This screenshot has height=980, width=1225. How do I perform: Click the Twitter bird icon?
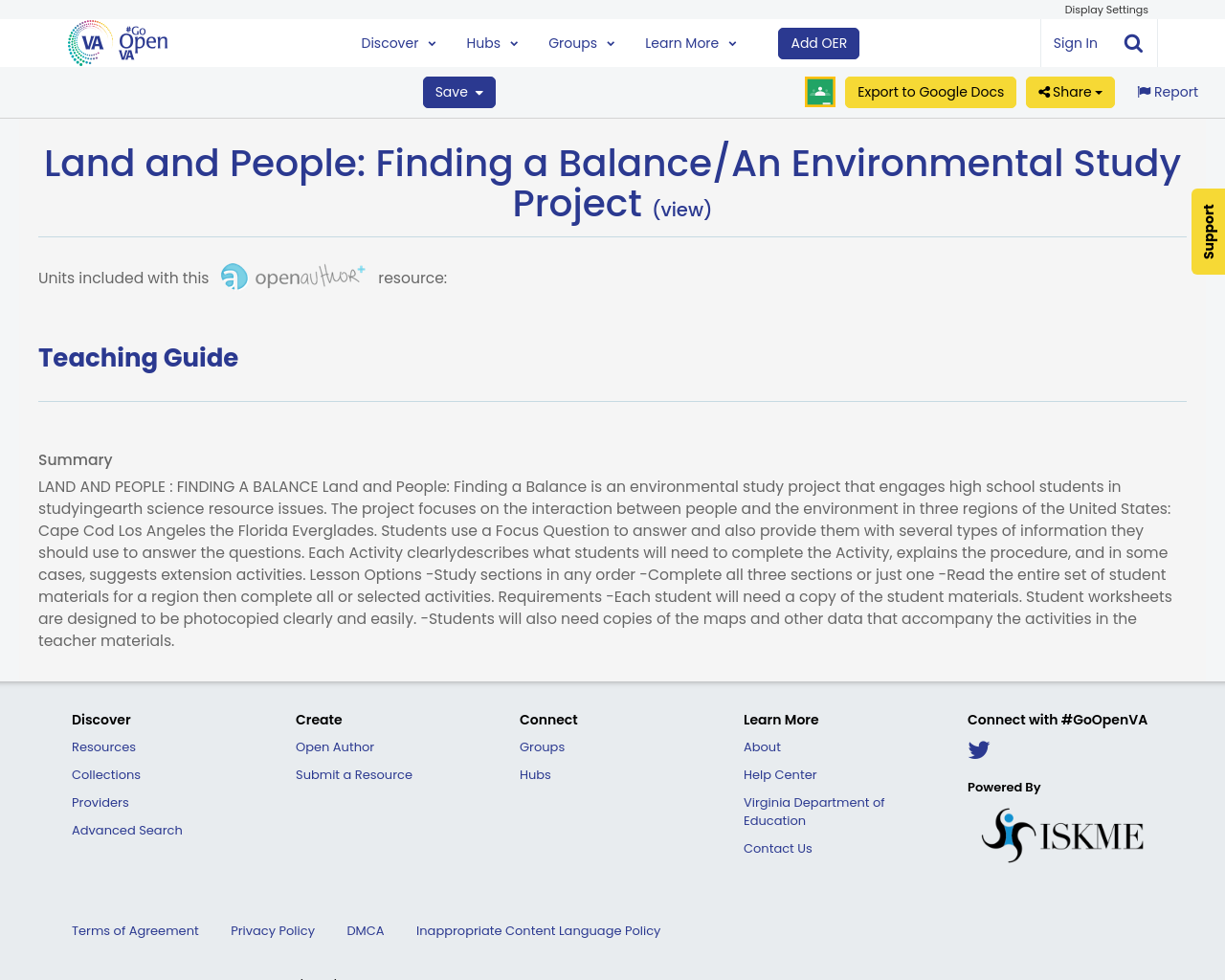point(979,748)
